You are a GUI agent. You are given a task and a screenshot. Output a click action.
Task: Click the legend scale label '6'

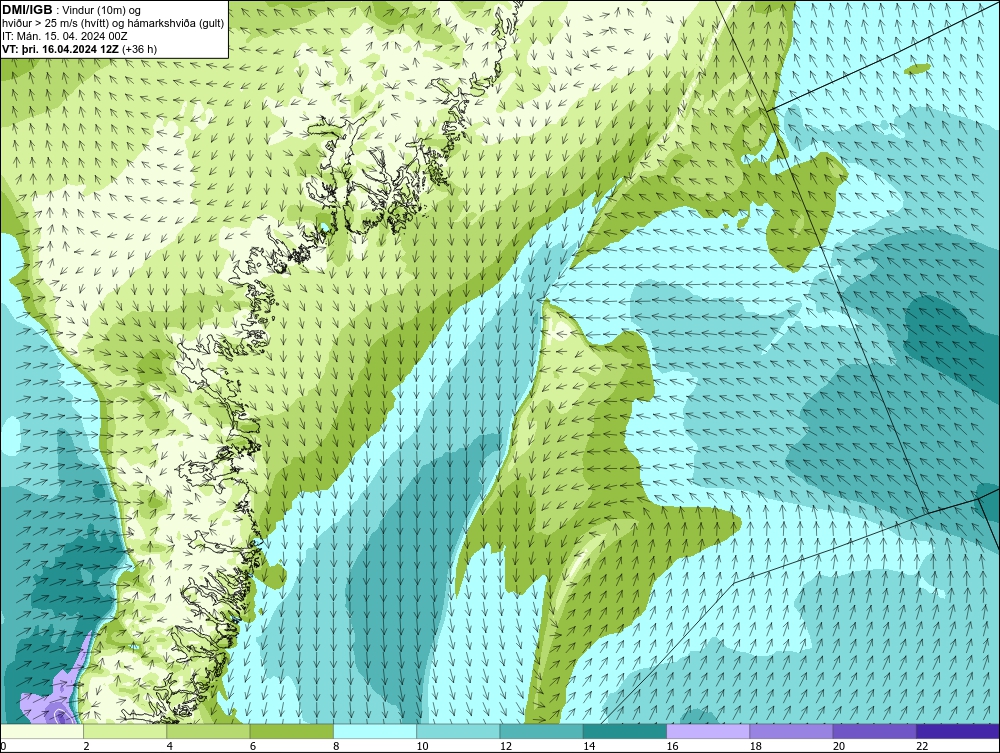pos(253,747)
